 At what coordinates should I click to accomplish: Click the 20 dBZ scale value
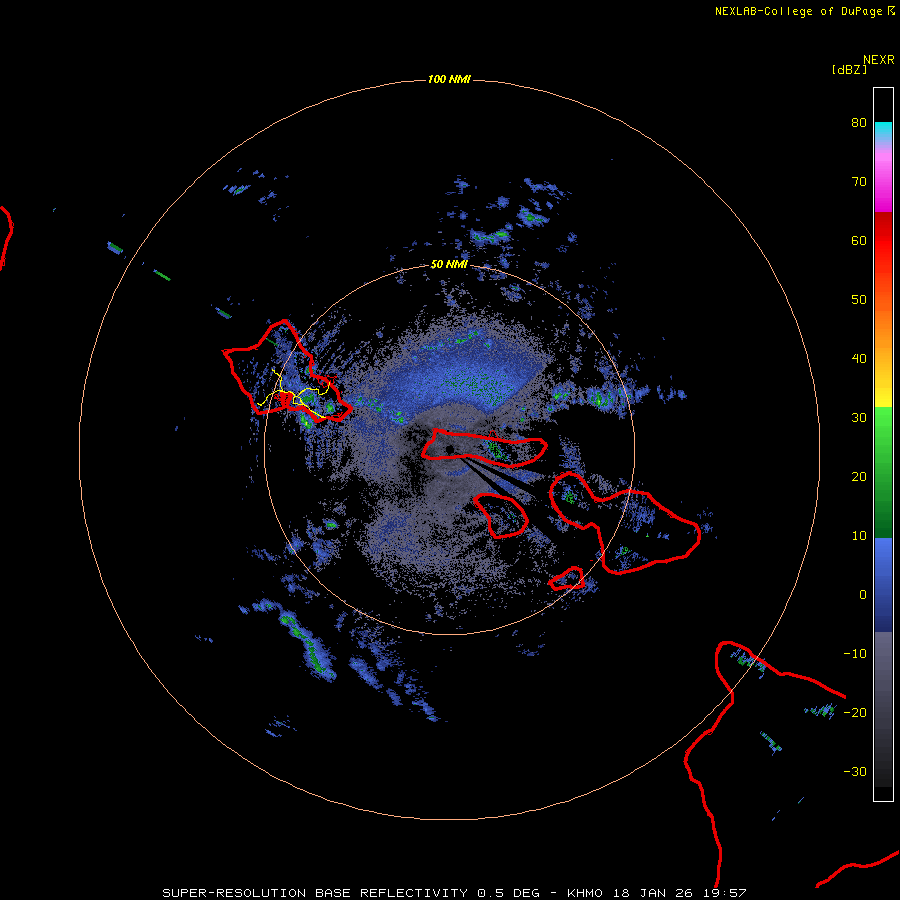859,477
